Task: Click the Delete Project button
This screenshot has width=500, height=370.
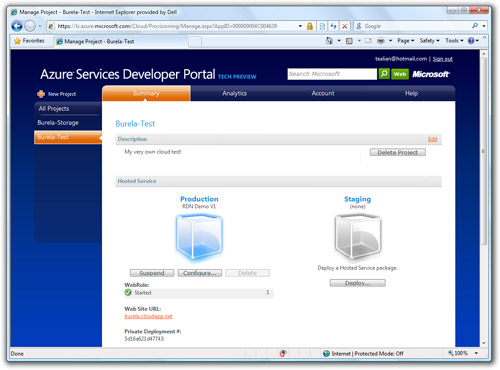Action: 398,152
